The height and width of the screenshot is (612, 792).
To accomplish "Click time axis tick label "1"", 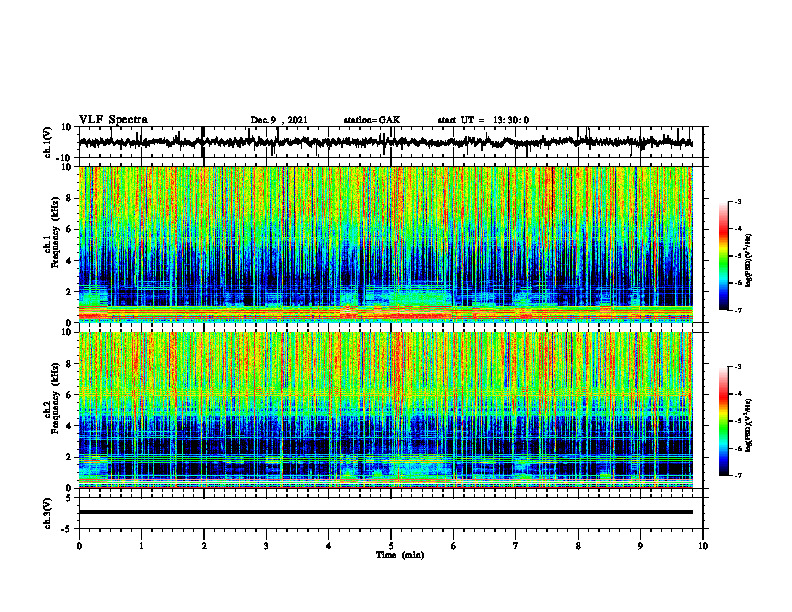I will (x=141, y=546).
